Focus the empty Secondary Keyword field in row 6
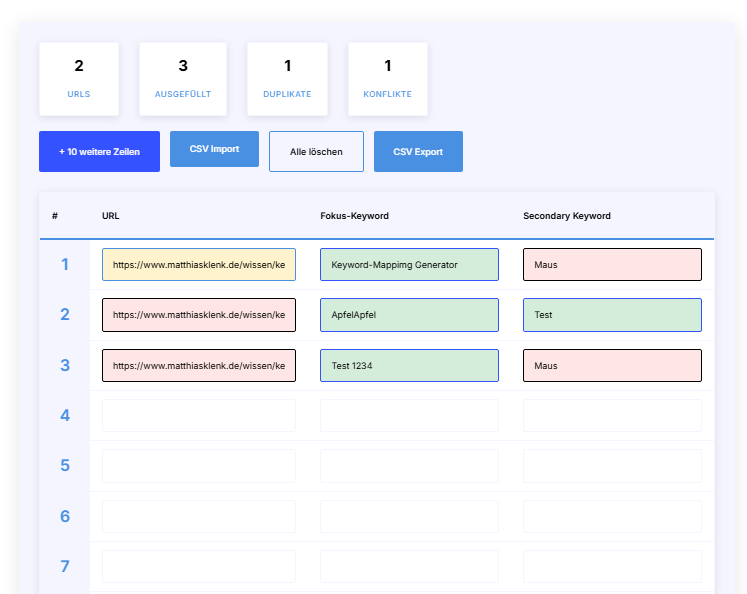 coord(612,516)
